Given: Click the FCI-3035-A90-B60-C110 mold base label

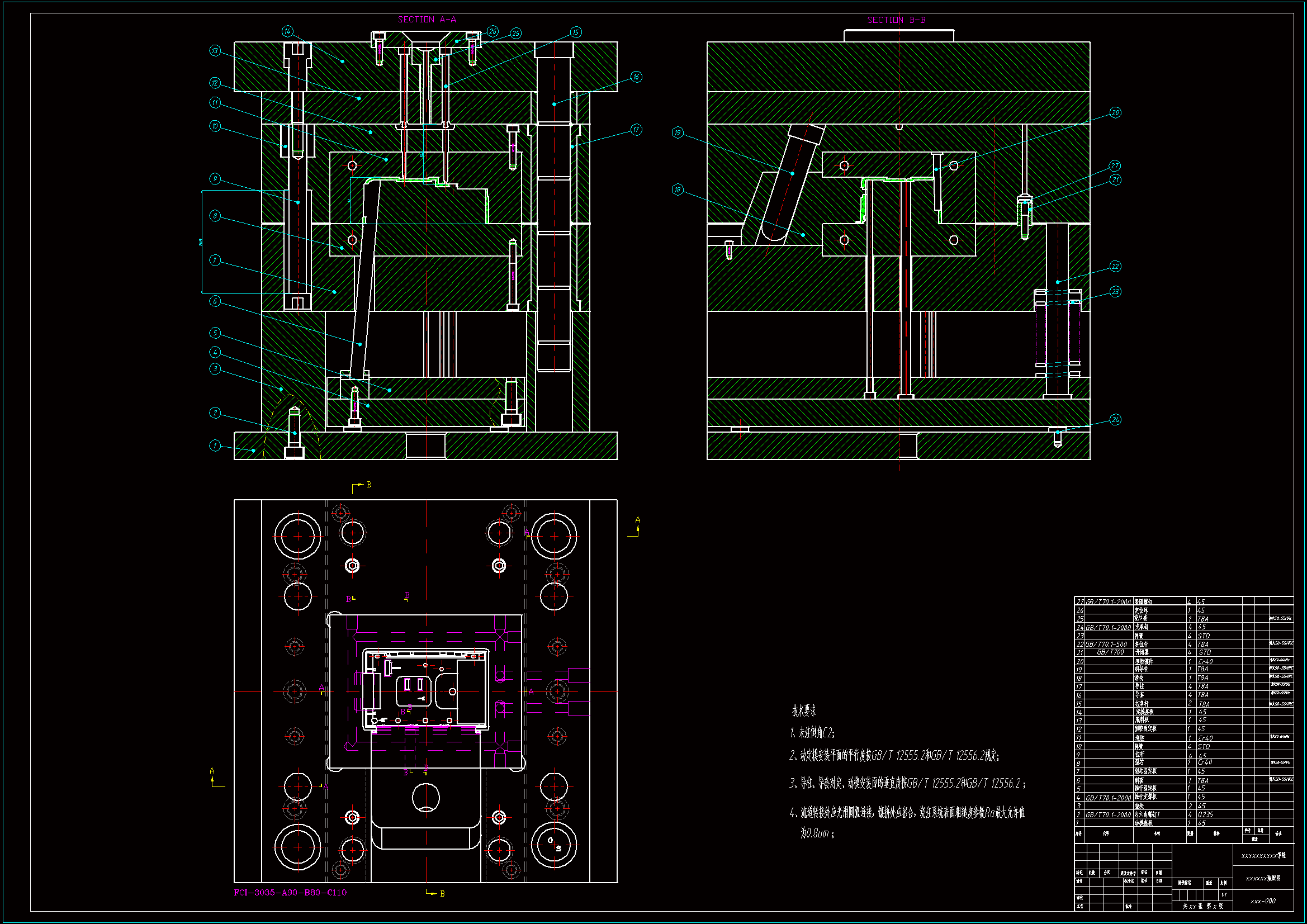Looking at the screenshot, I should pyautogui.click(x=290, y=892).
